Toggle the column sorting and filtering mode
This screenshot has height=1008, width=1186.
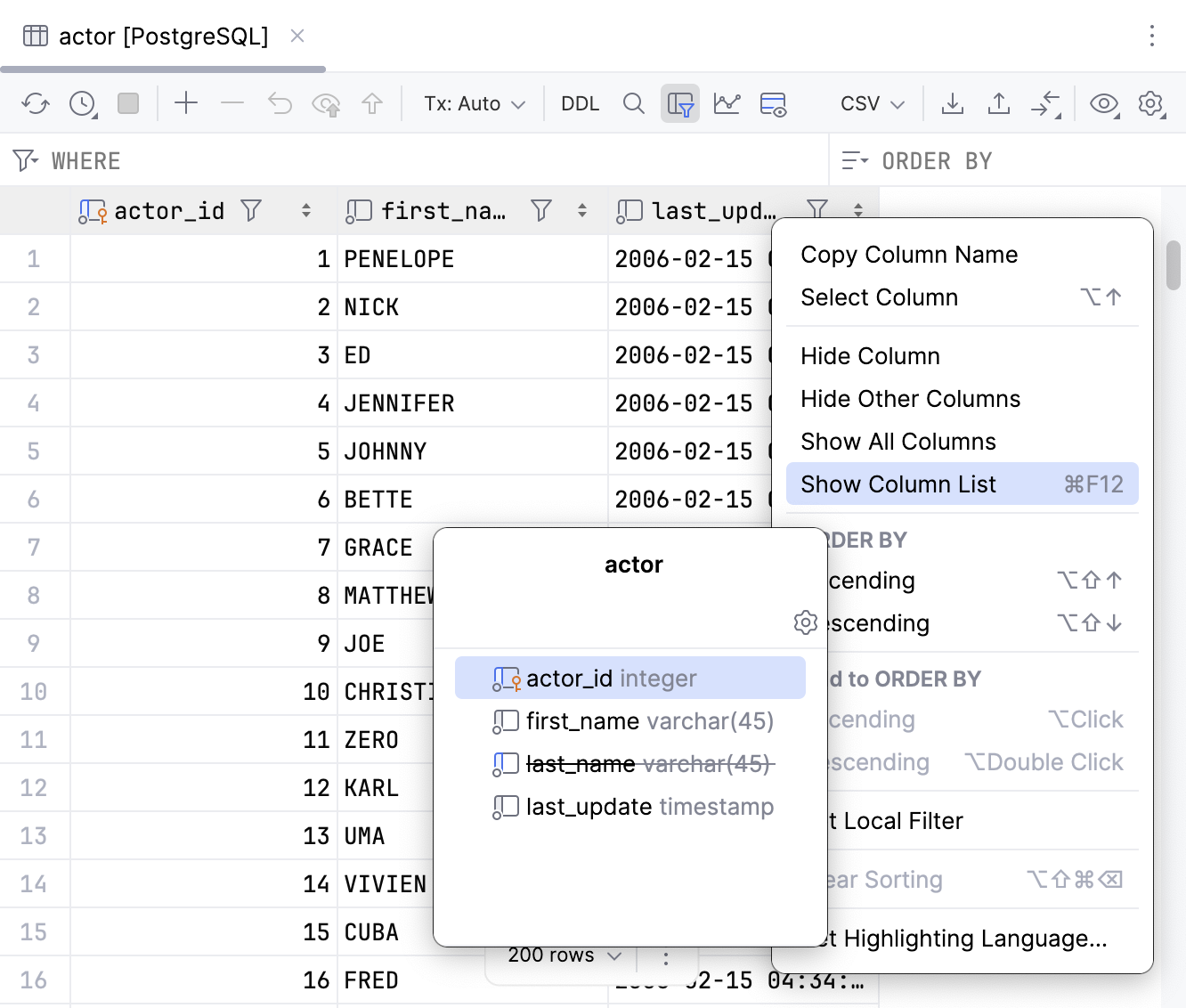(x=680, y=103)
